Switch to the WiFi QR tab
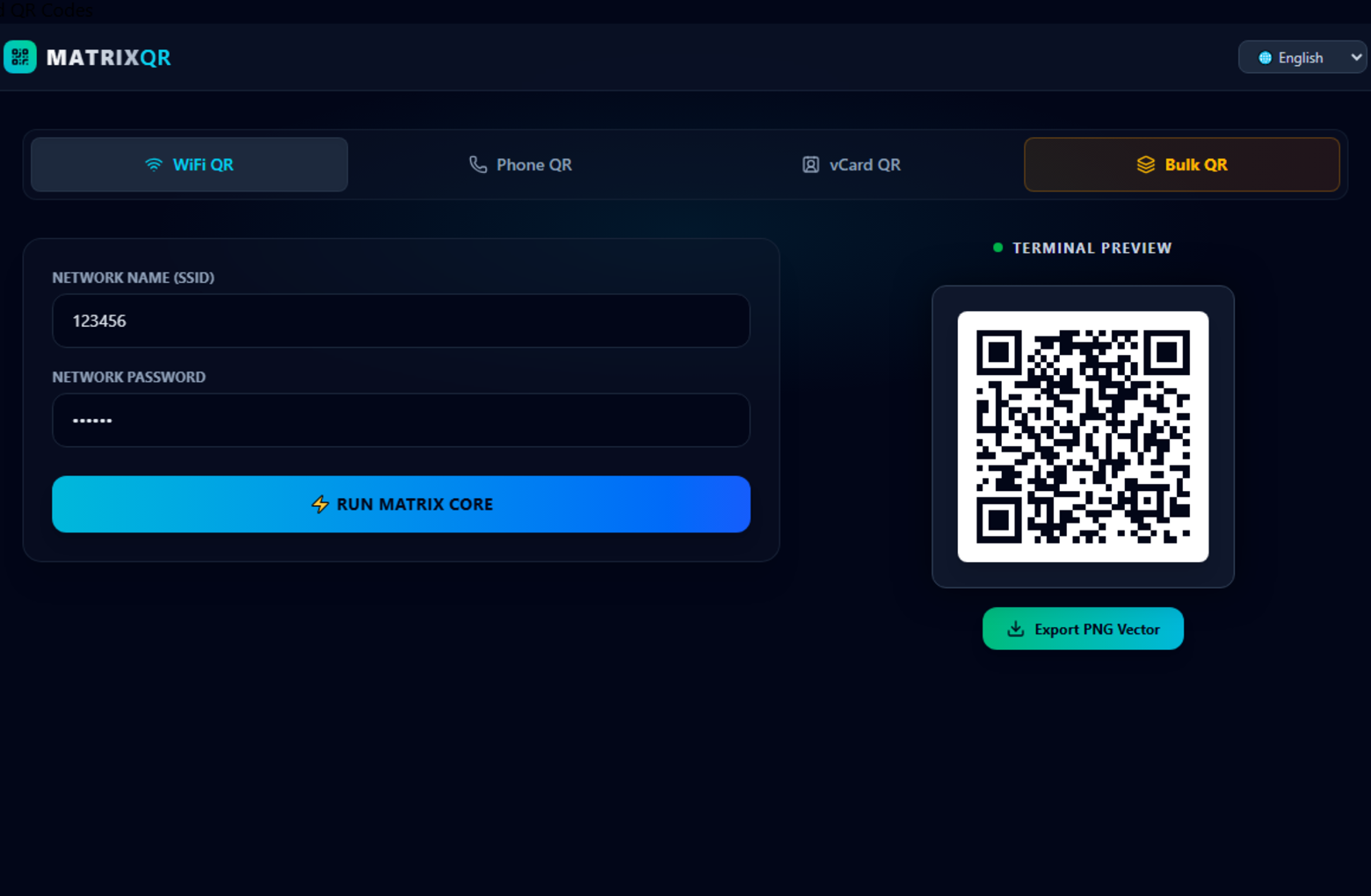 pos(189,164)
